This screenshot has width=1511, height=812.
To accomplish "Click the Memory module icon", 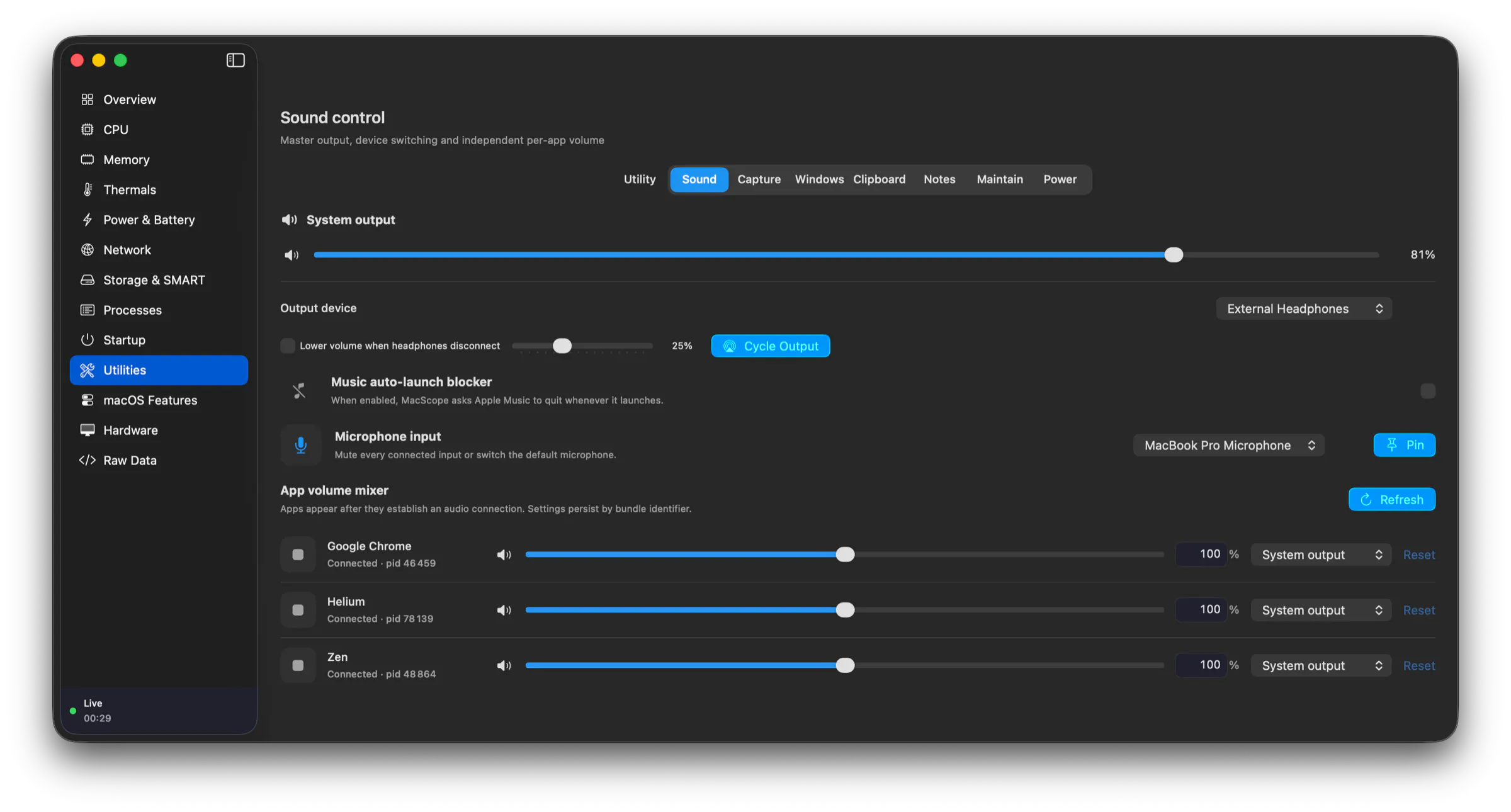I will [x=88, y=159].
